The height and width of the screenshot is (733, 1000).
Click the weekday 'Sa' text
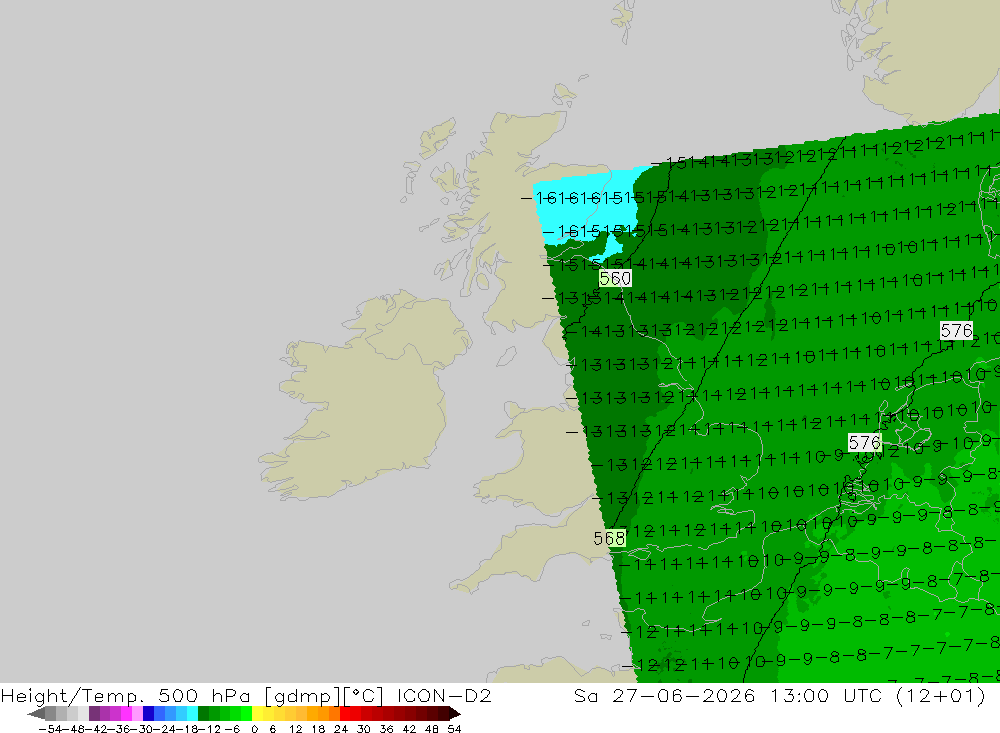[x=586, y=696]
